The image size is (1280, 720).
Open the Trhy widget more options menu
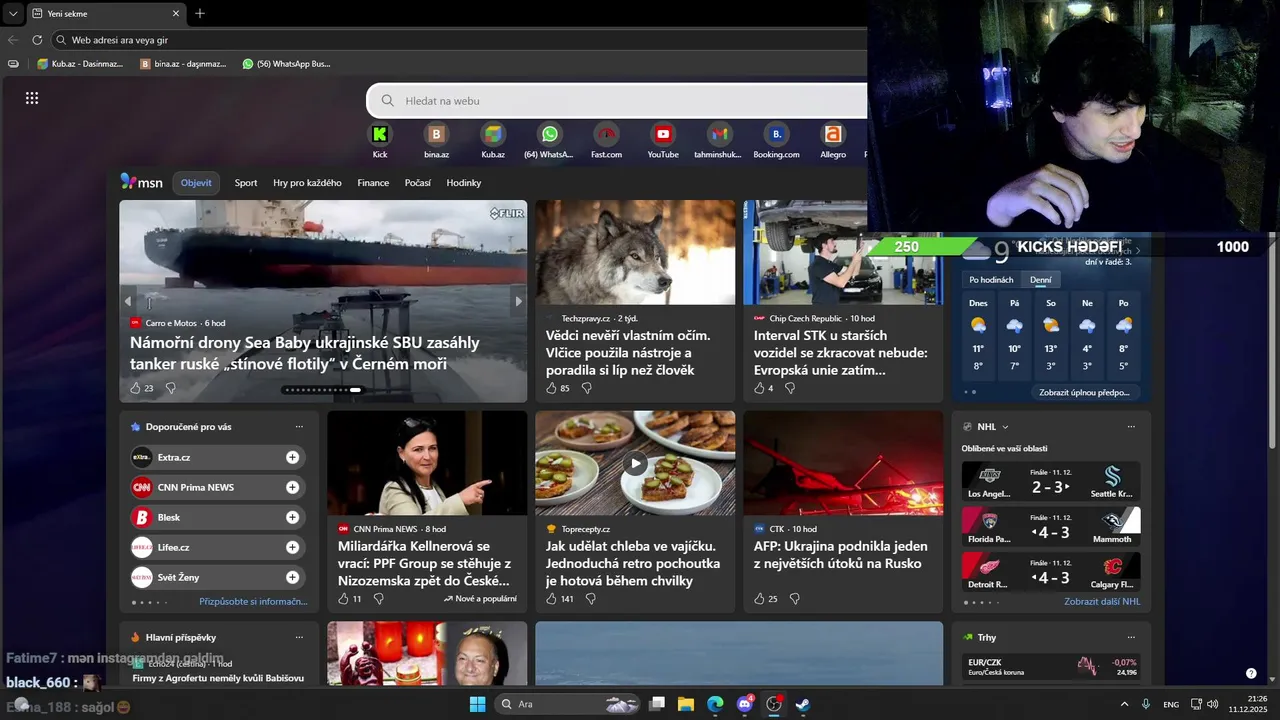pyautogui.click(x=1131, y=637)
